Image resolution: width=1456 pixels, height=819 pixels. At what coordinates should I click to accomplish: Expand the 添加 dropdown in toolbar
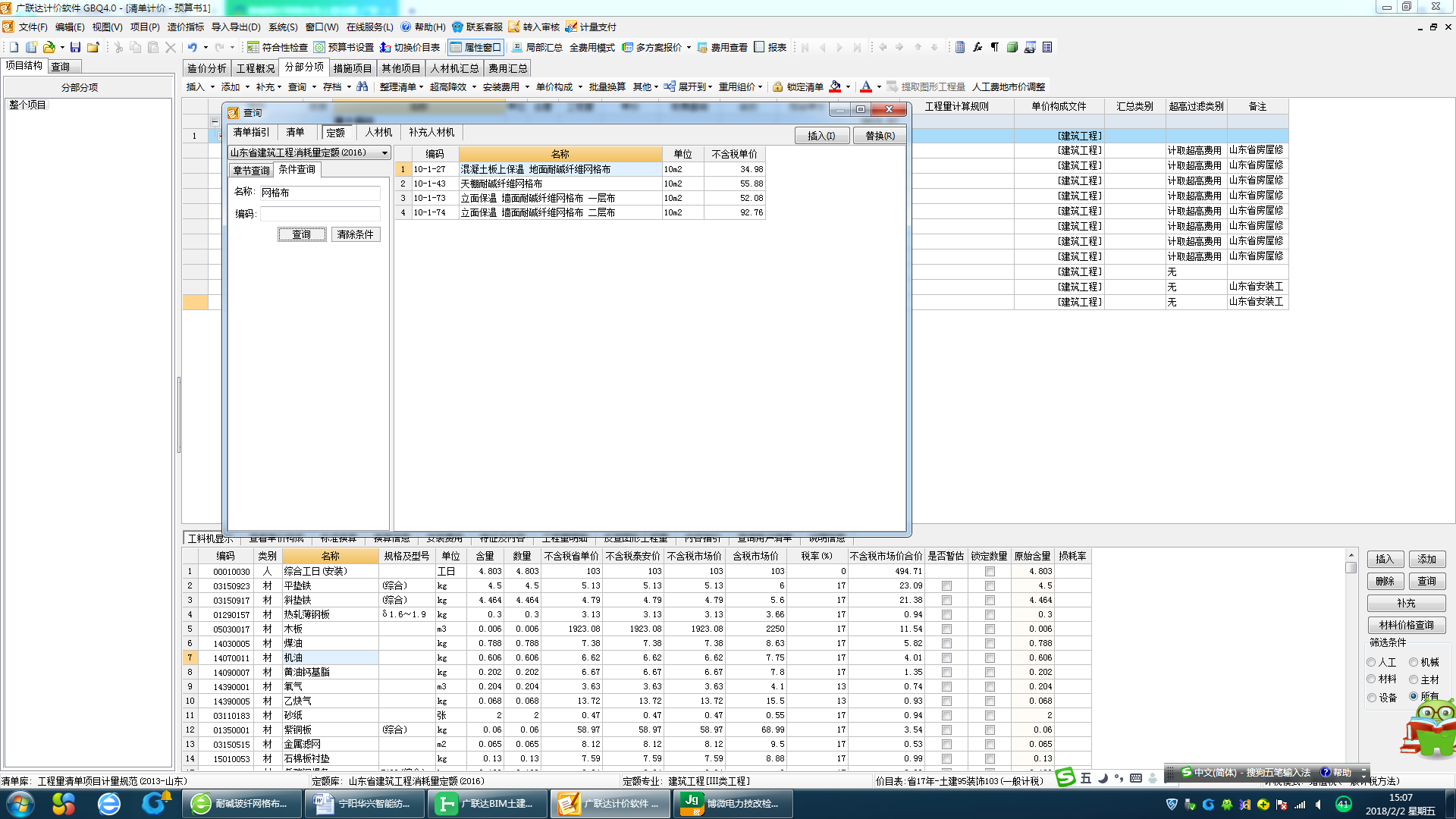[x=247, y=87]
